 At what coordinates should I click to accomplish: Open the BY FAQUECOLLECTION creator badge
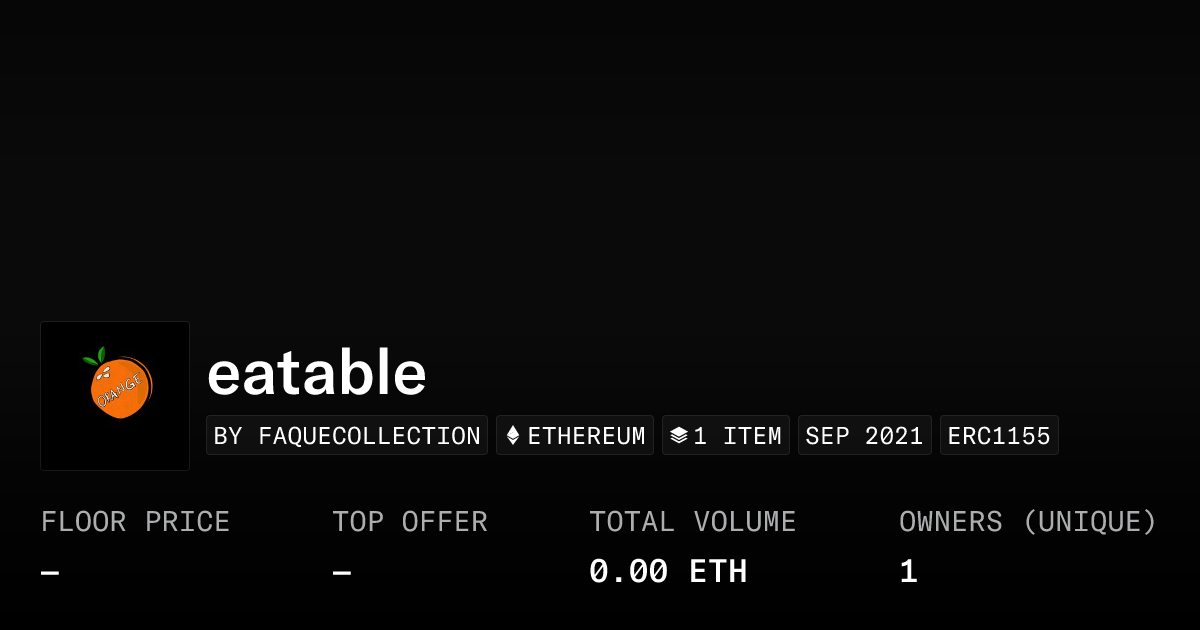(x=347, y=436)
